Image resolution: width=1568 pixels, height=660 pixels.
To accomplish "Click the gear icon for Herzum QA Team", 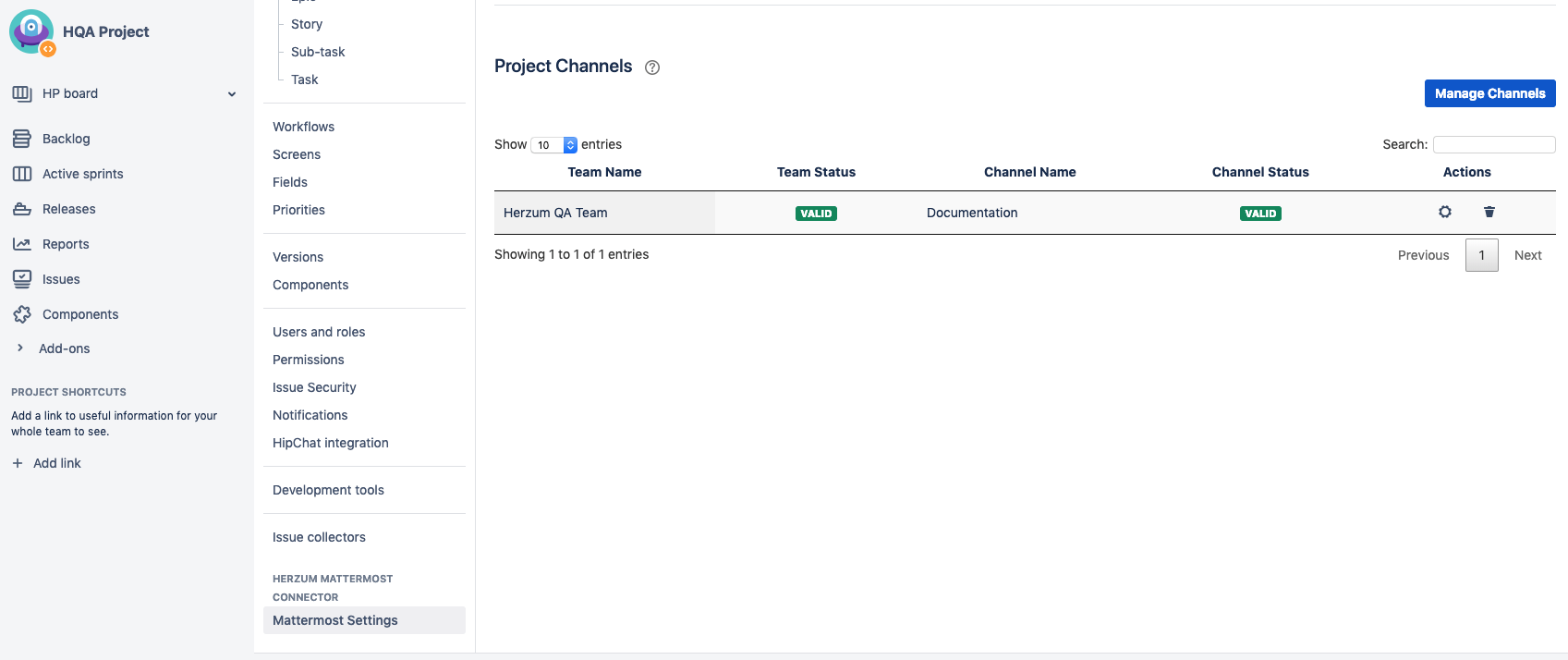I will tap(1445, 212).
